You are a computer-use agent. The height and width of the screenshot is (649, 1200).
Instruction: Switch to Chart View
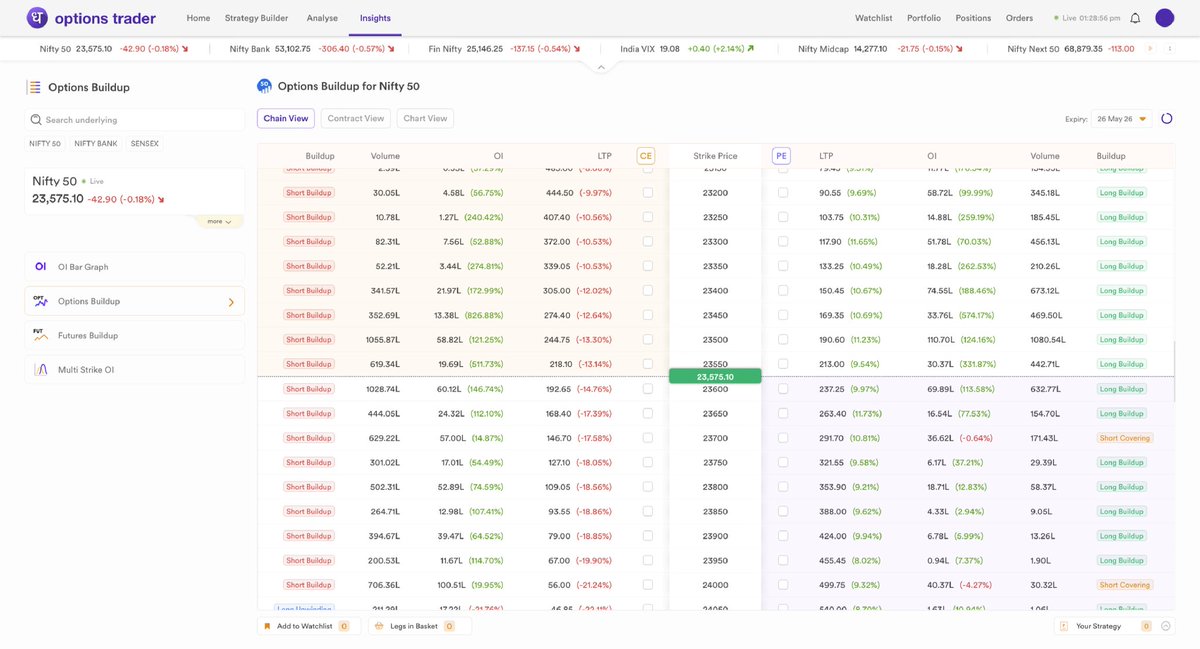(425, 118)
